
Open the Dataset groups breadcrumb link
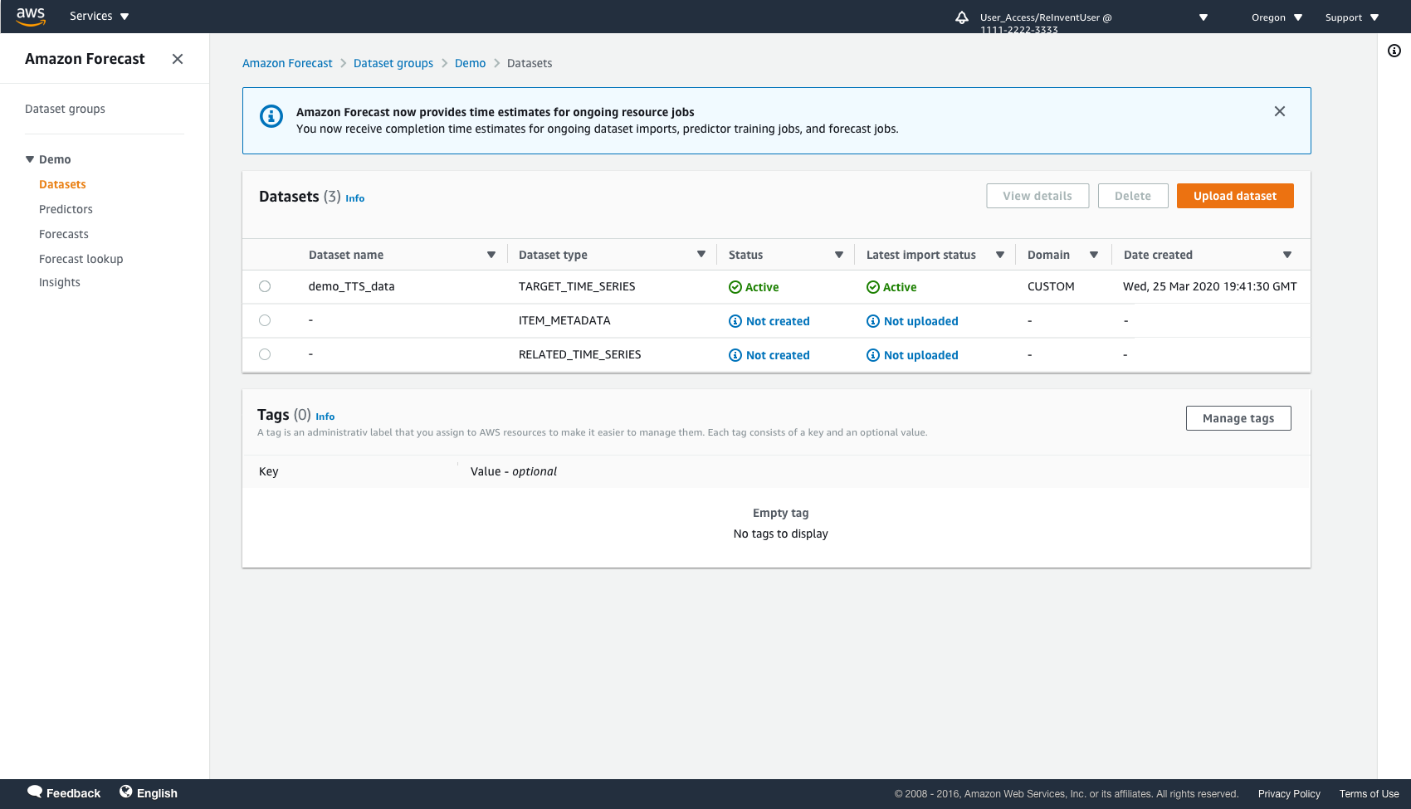pos(393,63)
